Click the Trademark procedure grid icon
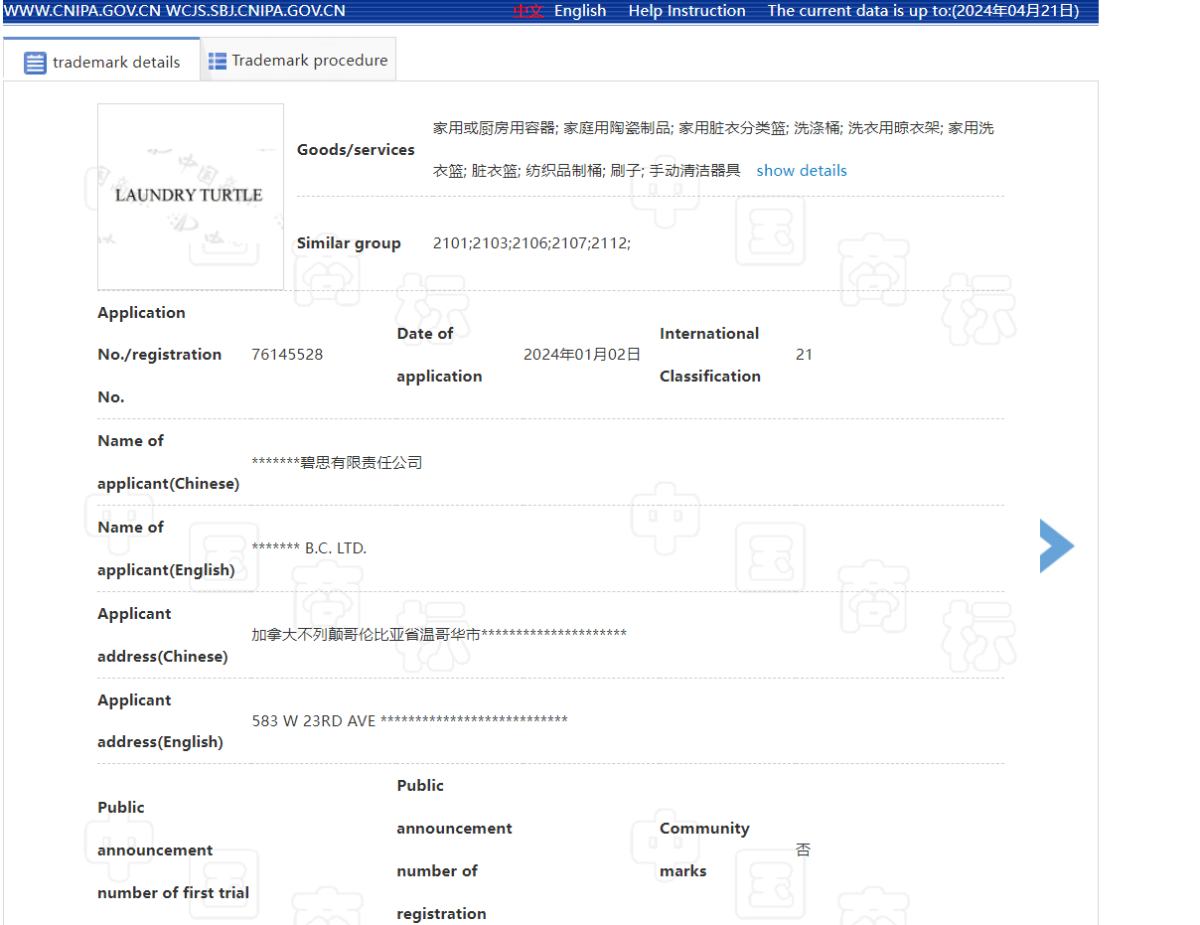This screenshot has height=925, width=1200. tap(217, 61)
